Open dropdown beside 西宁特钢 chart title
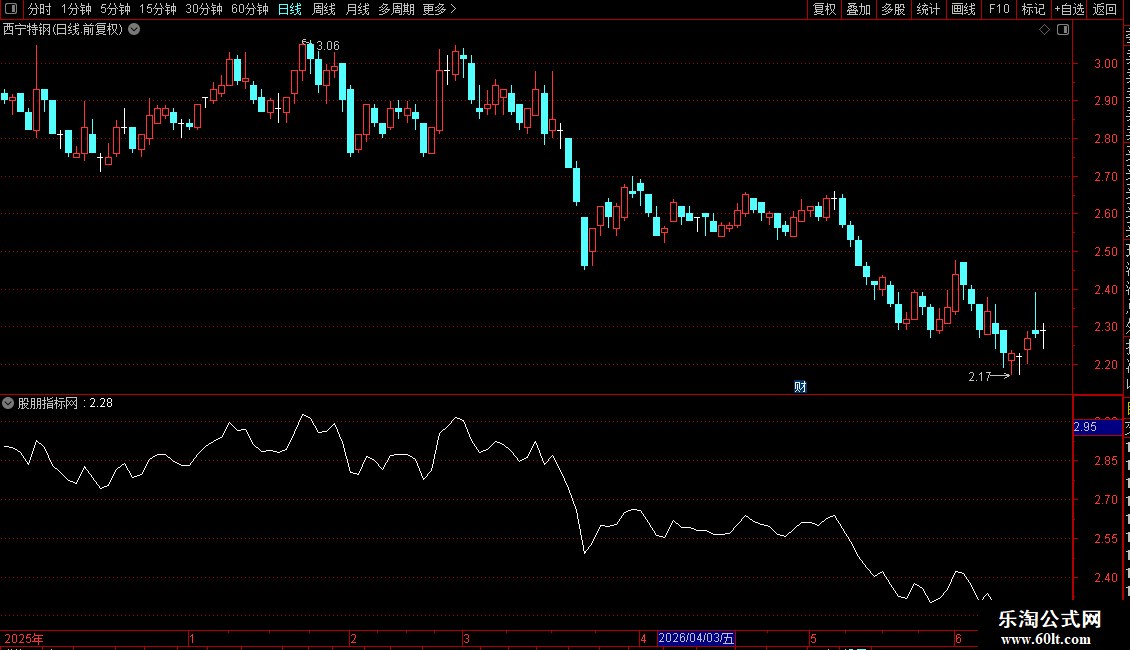Image resolution: width=1130 pixels, height=650 pixels. coord(134,30)
